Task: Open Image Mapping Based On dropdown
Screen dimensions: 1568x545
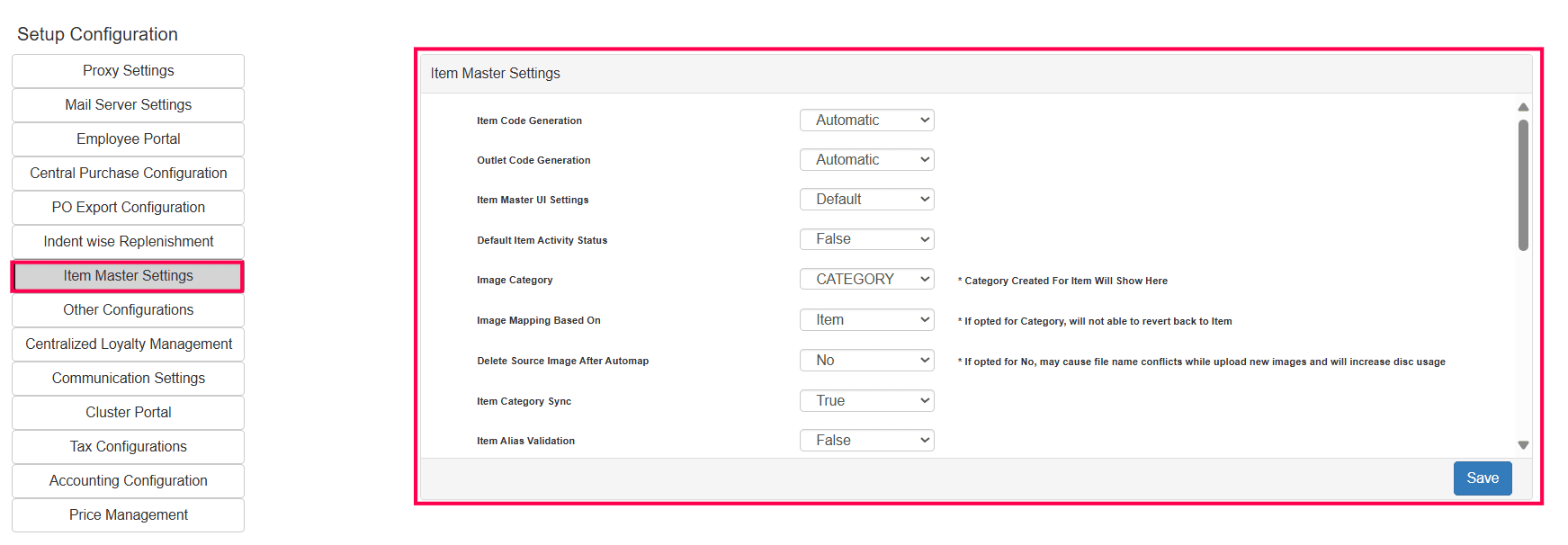Action: click(866, 320)
